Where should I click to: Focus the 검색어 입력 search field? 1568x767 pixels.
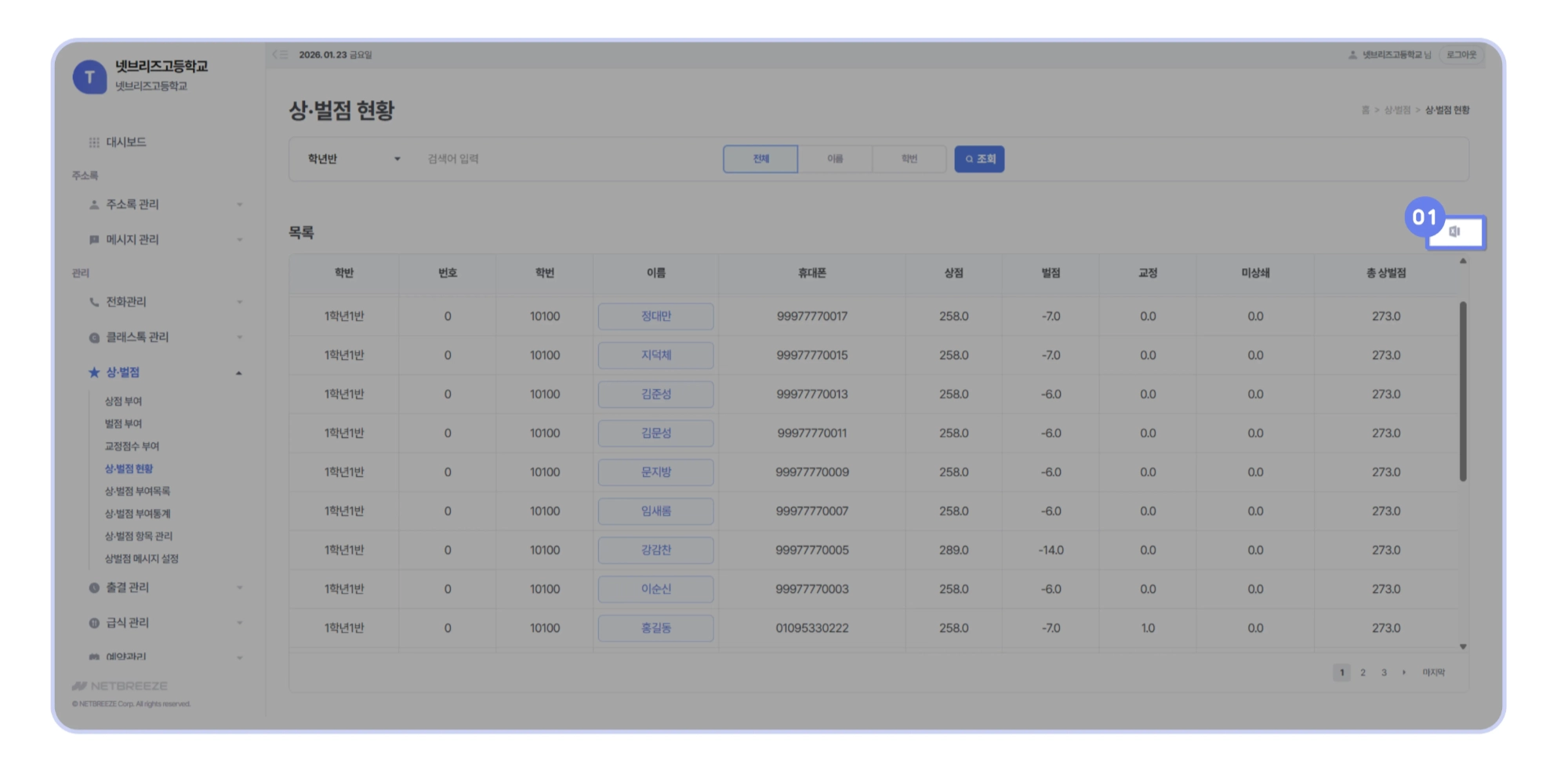[568, 159]
